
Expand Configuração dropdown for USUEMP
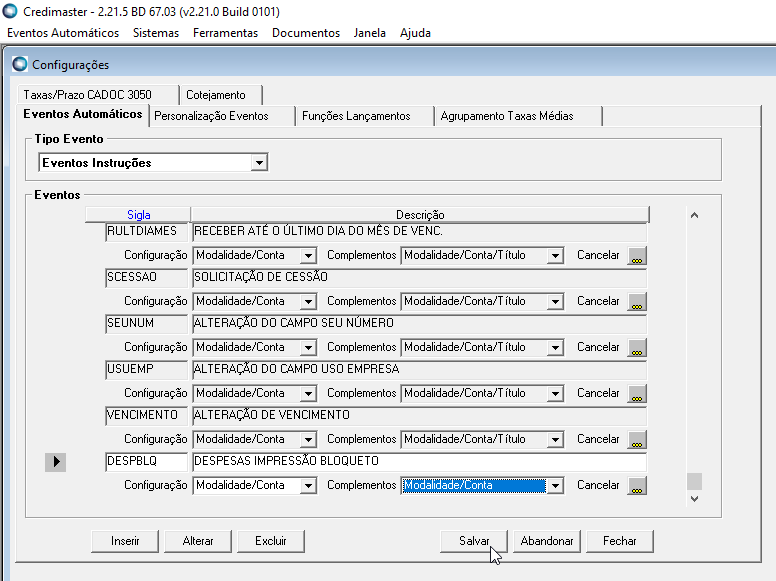tap(308, 393)
